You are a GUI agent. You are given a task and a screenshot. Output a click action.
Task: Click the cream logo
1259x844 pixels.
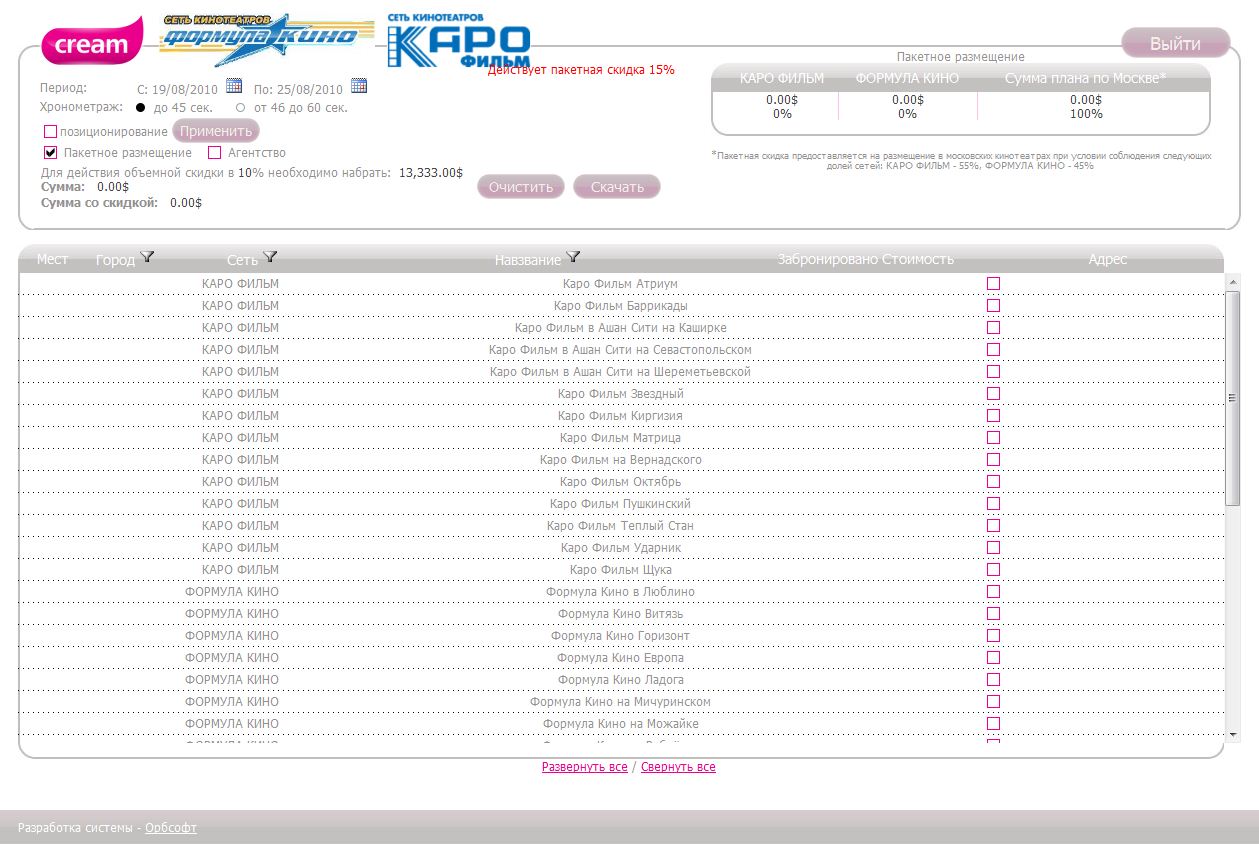coord(92,43)
